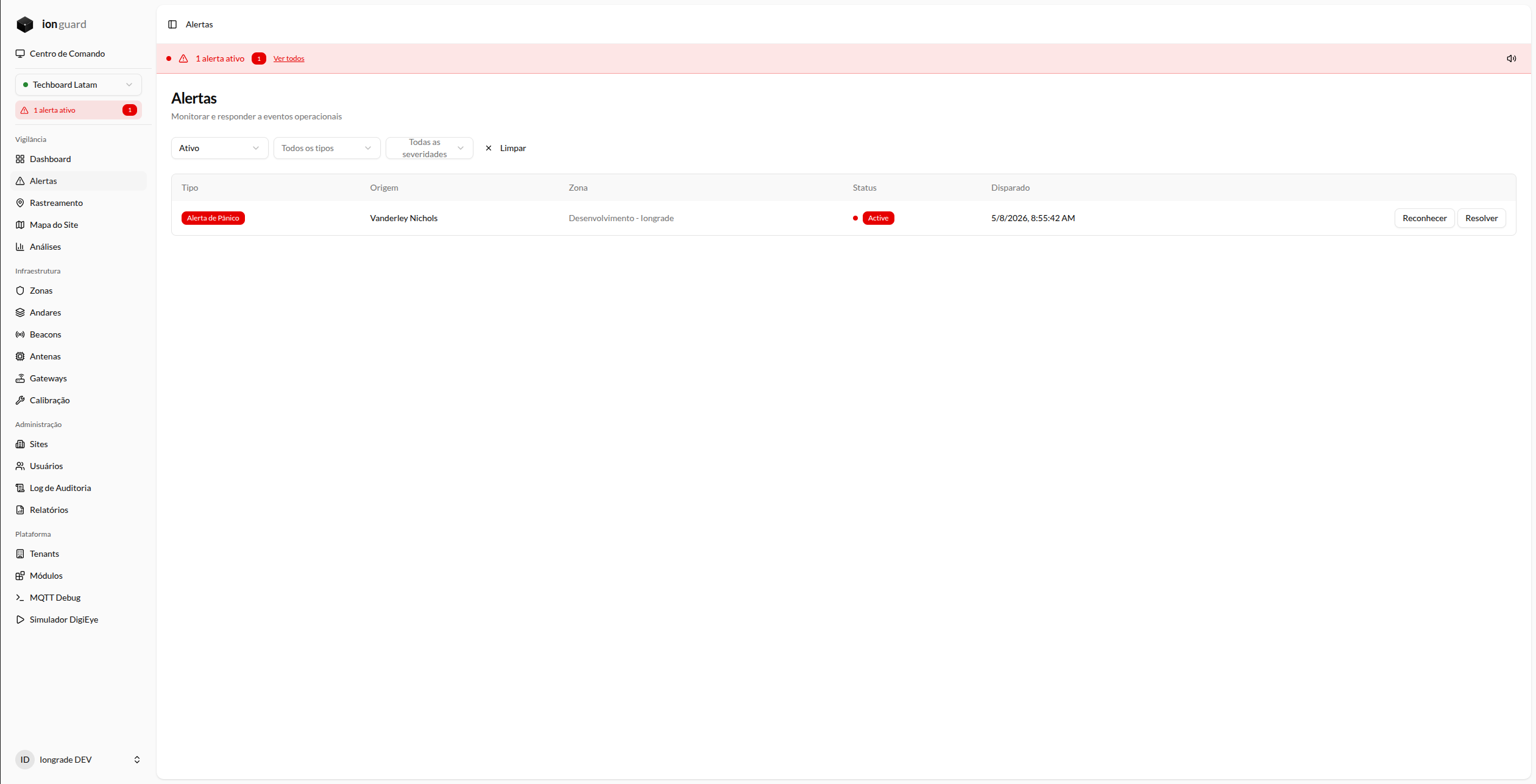Click the Alertas breadcrumb title
This screenshot has height=784, width=1536.
[199, 24]
